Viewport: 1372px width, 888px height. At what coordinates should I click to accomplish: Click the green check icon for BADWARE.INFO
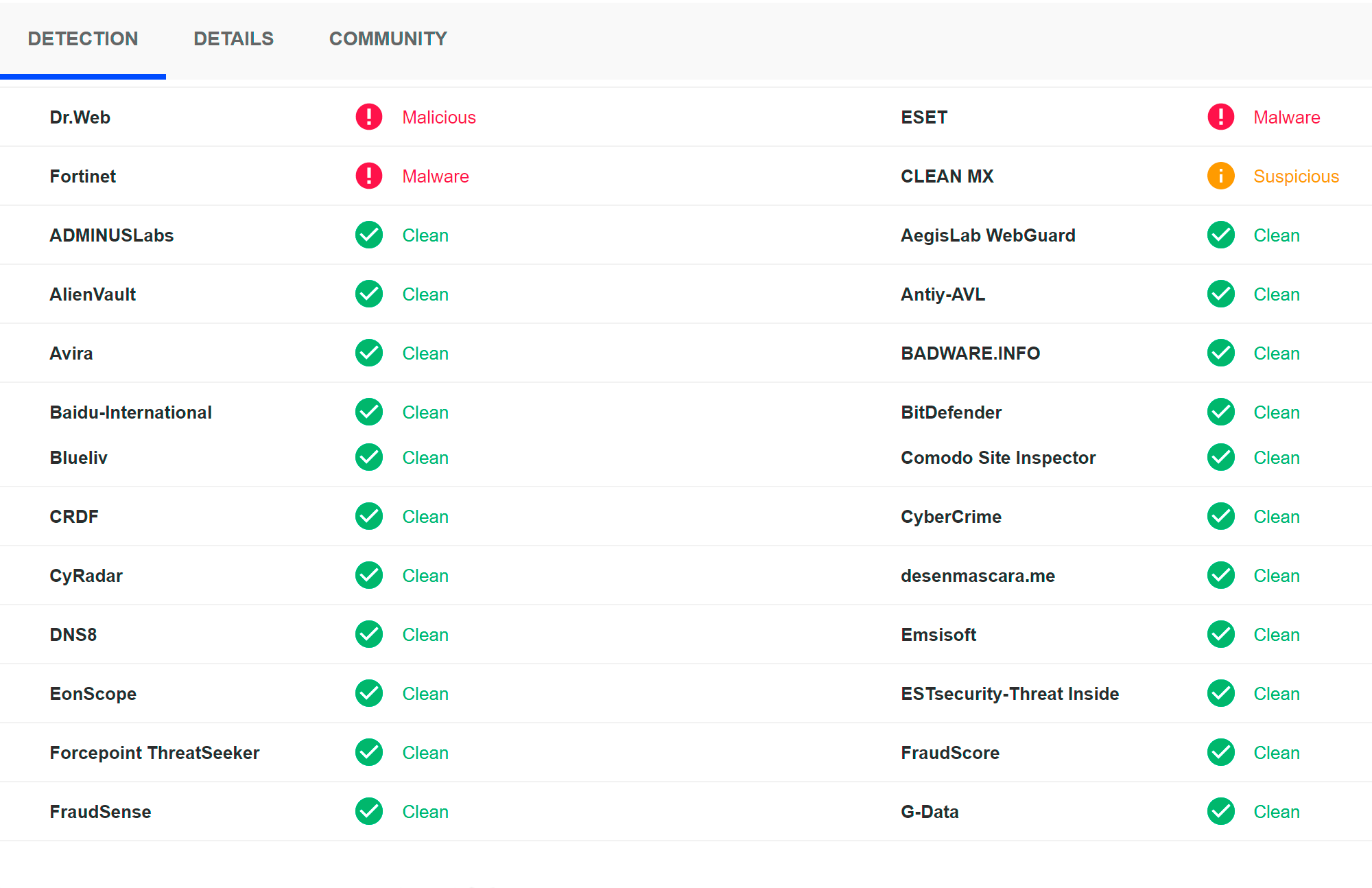click(x=1221, y=353)
